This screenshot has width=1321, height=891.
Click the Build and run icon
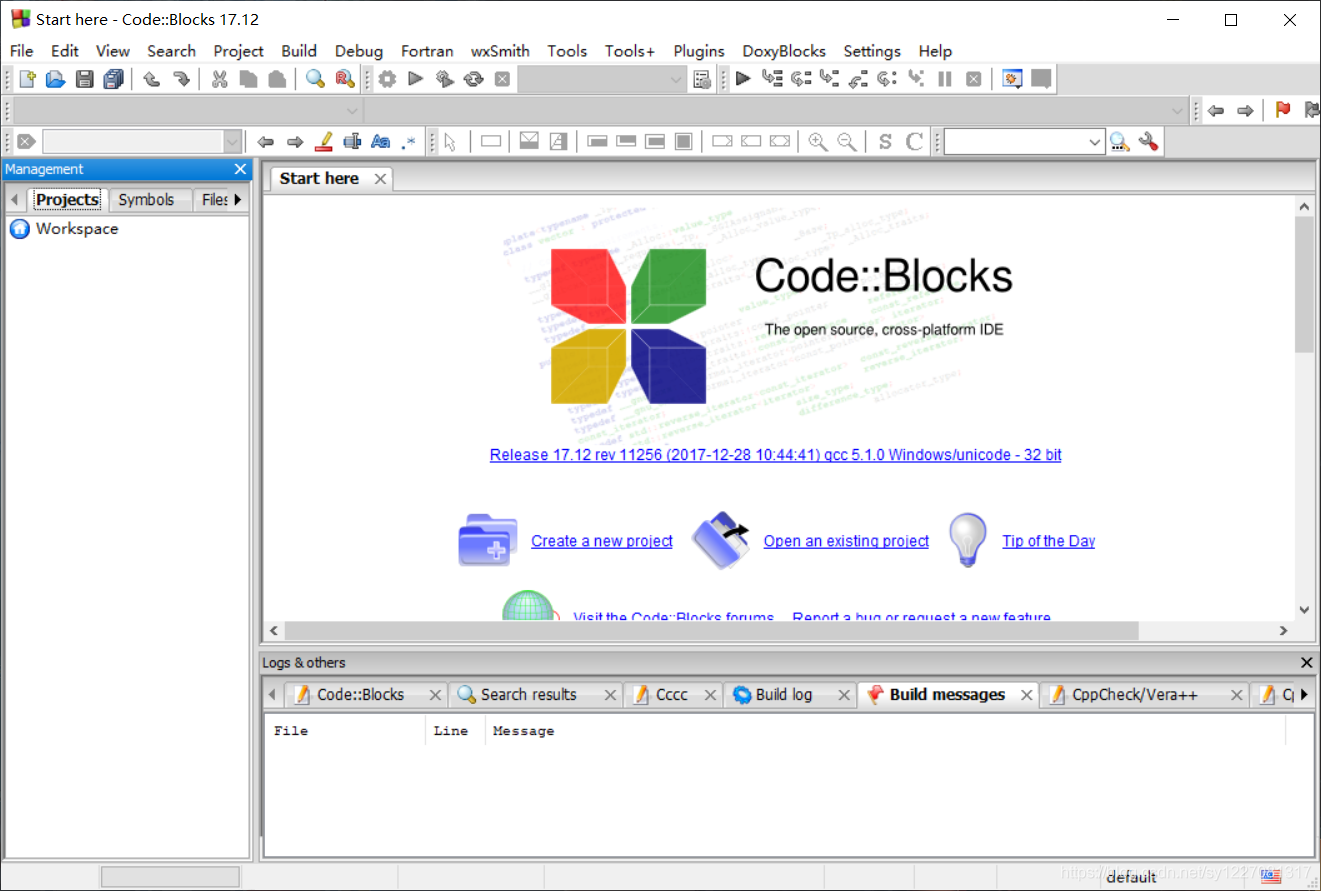445,79
